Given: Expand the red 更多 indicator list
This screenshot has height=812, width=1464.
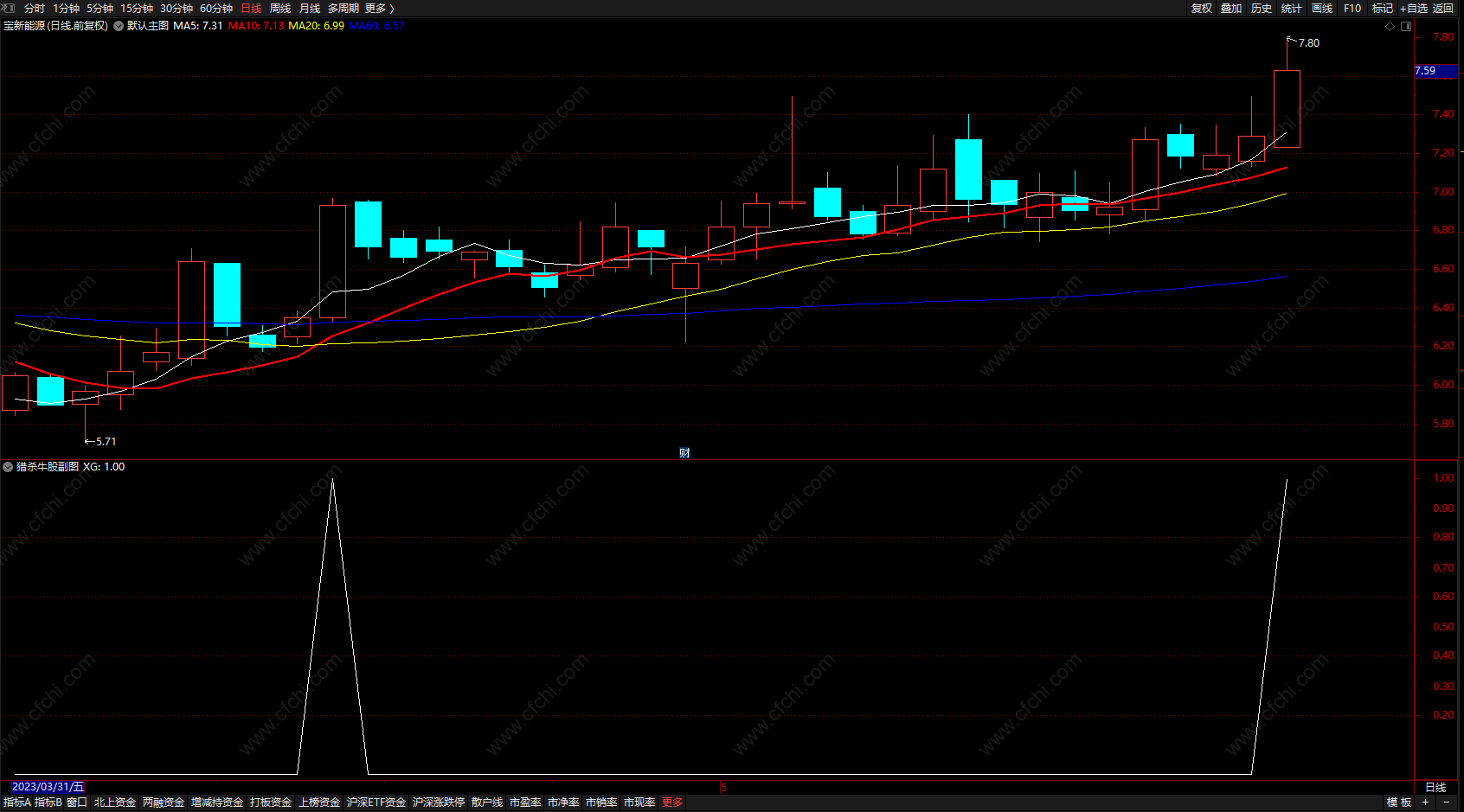Looking at the screenshot, I should (x=672, y=802).
